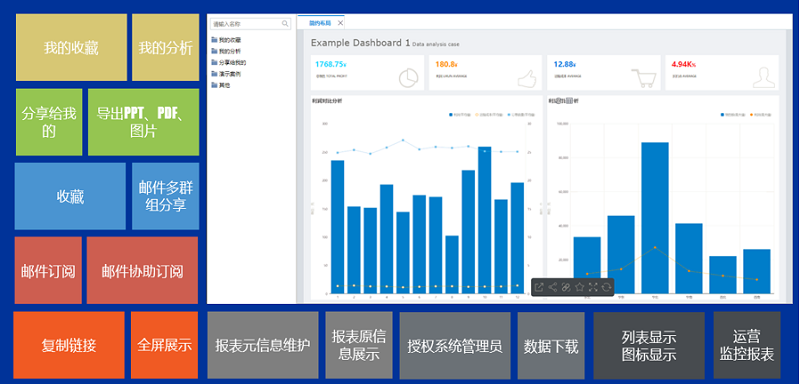Close the 简约布局 tab
The image size is (800, 384).
(x=340, y=23)
